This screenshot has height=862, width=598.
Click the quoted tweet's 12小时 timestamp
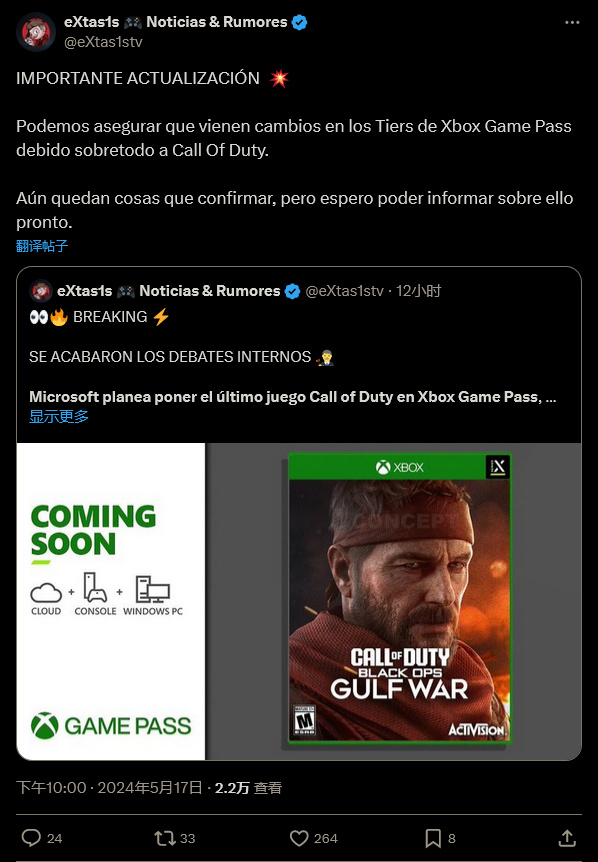(x=418, y=291)
